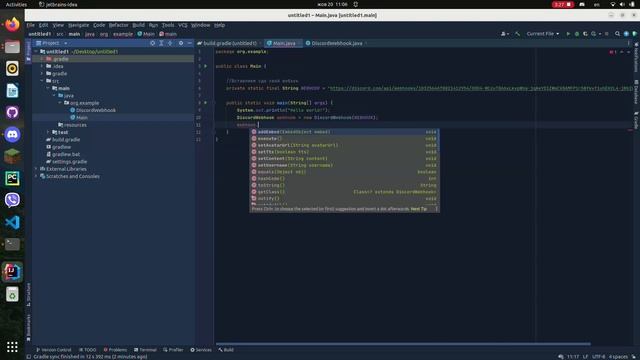Click run gutter arrow beside main method

[206, 103]
